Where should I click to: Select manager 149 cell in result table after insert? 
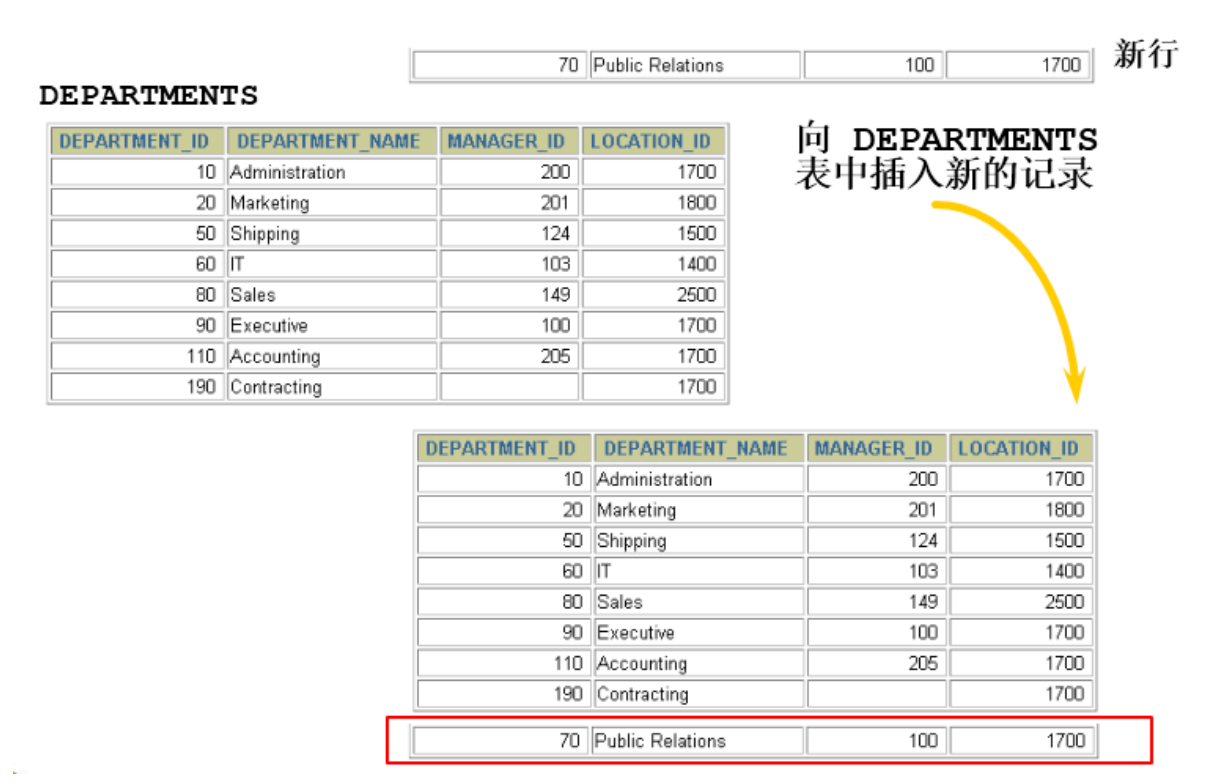(876, 602)
